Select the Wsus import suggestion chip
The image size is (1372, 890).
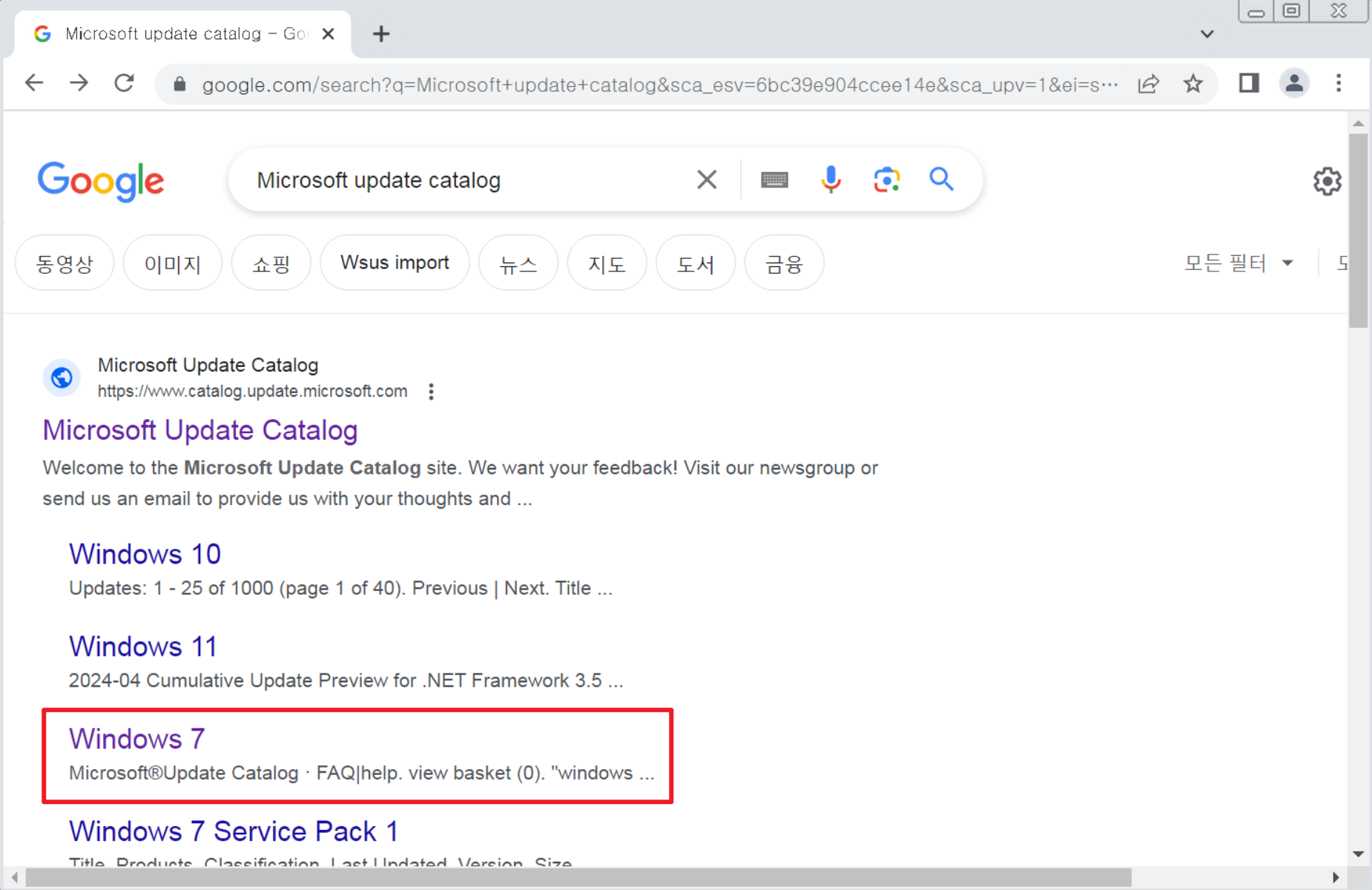[395, 263]
